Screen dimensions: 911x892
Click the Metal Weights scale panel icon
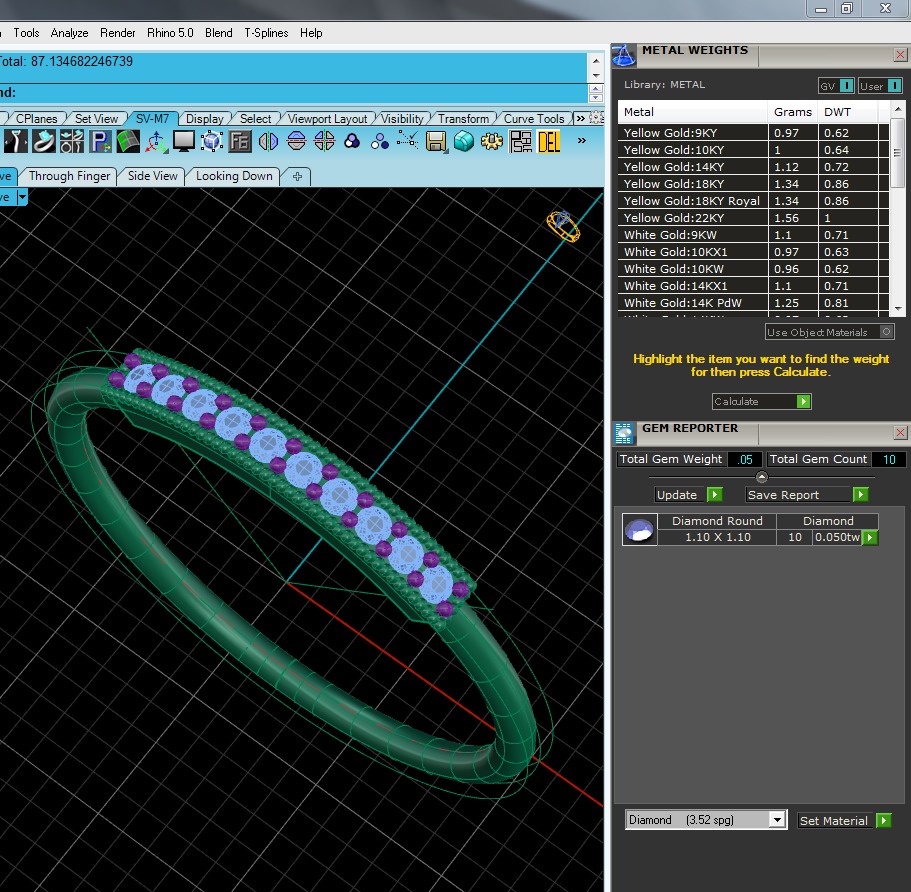(624, 56)
